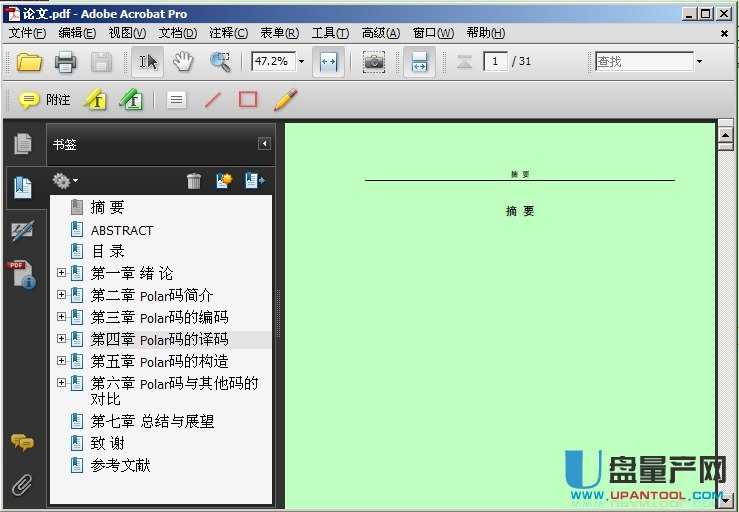Click the 查找 search input field

[643, 62]
